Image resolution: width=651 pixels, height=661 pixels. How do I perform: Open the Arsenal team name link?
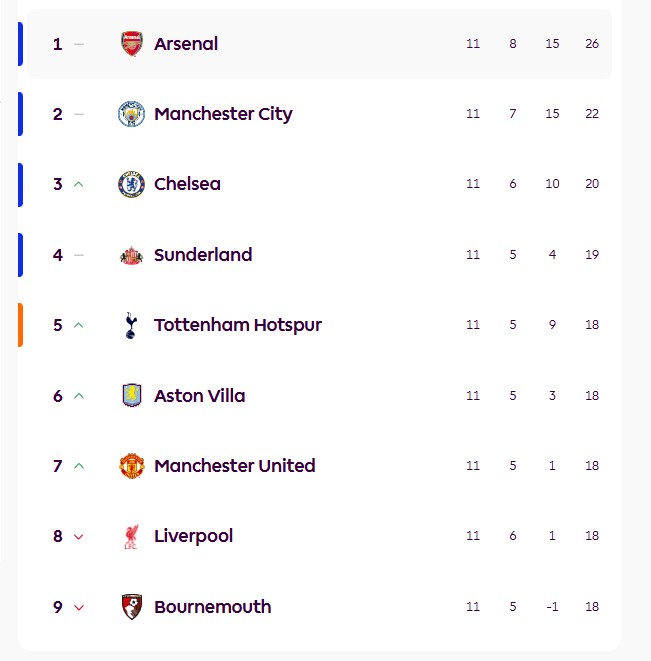pos(186,44)
